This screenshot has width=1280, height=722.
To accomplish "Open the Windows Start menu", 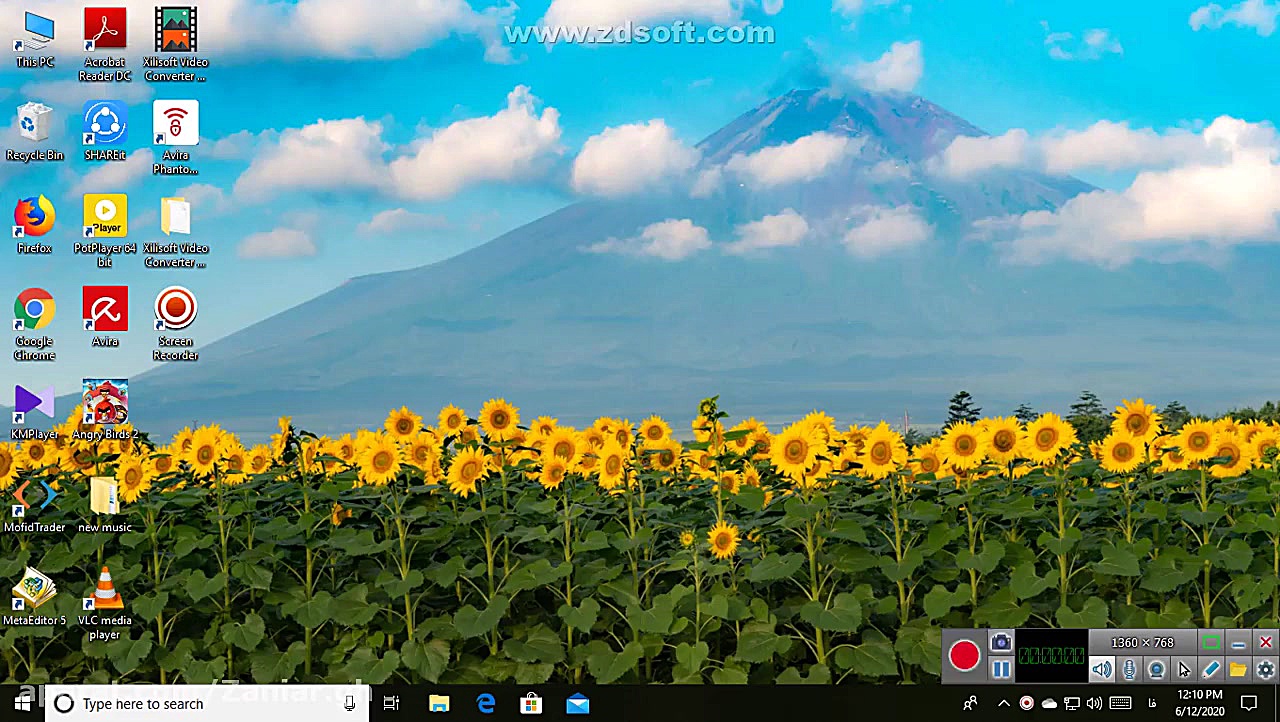I will 22,704.
